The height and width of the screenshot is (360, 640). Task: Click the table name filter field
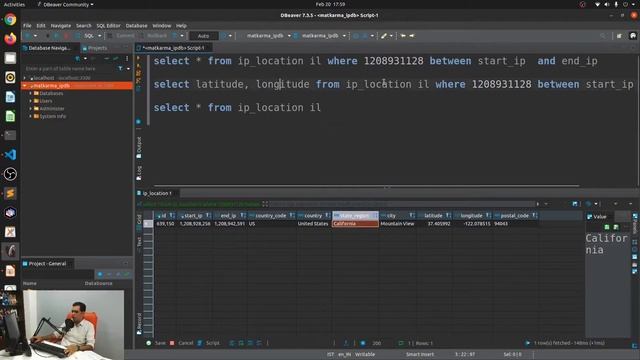[x=70, y=69]
